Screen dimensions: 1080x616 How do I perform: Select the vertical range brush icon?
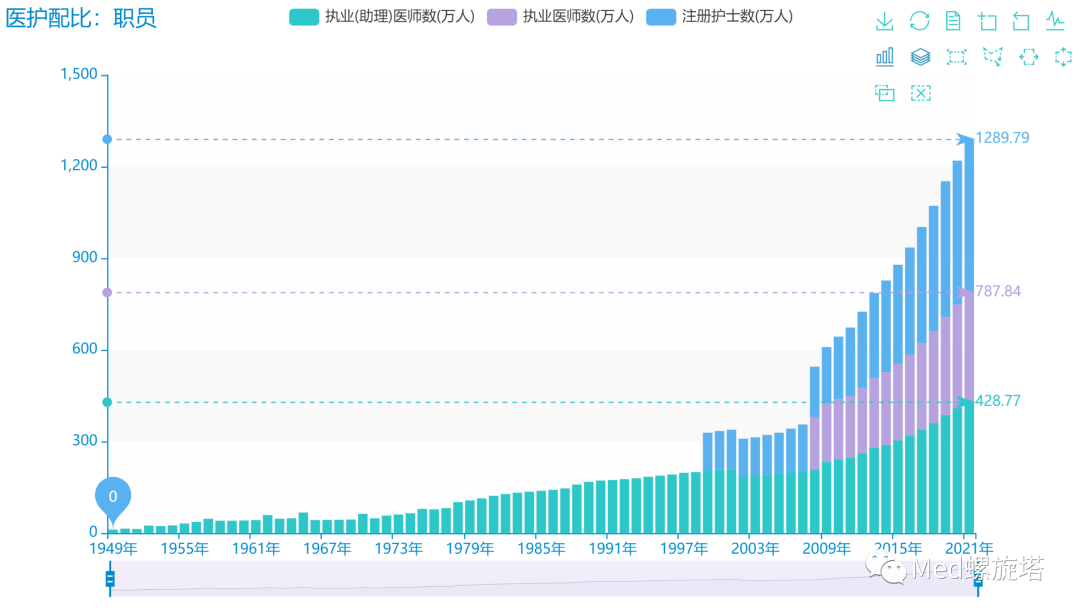(x=1063, y=57)
